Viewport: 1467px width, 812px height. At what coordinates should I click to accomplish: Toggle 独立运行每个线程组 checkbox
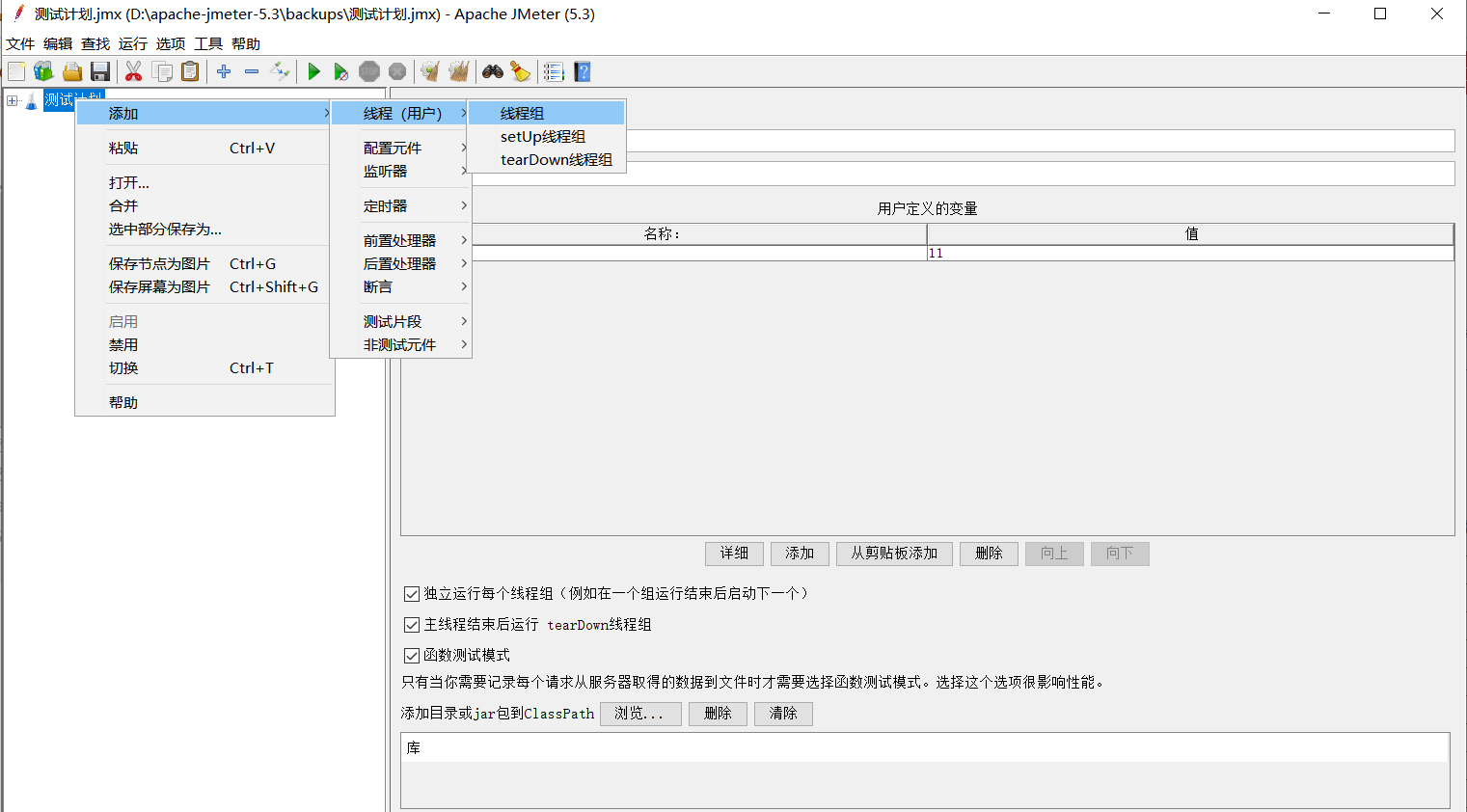(412, 594)
